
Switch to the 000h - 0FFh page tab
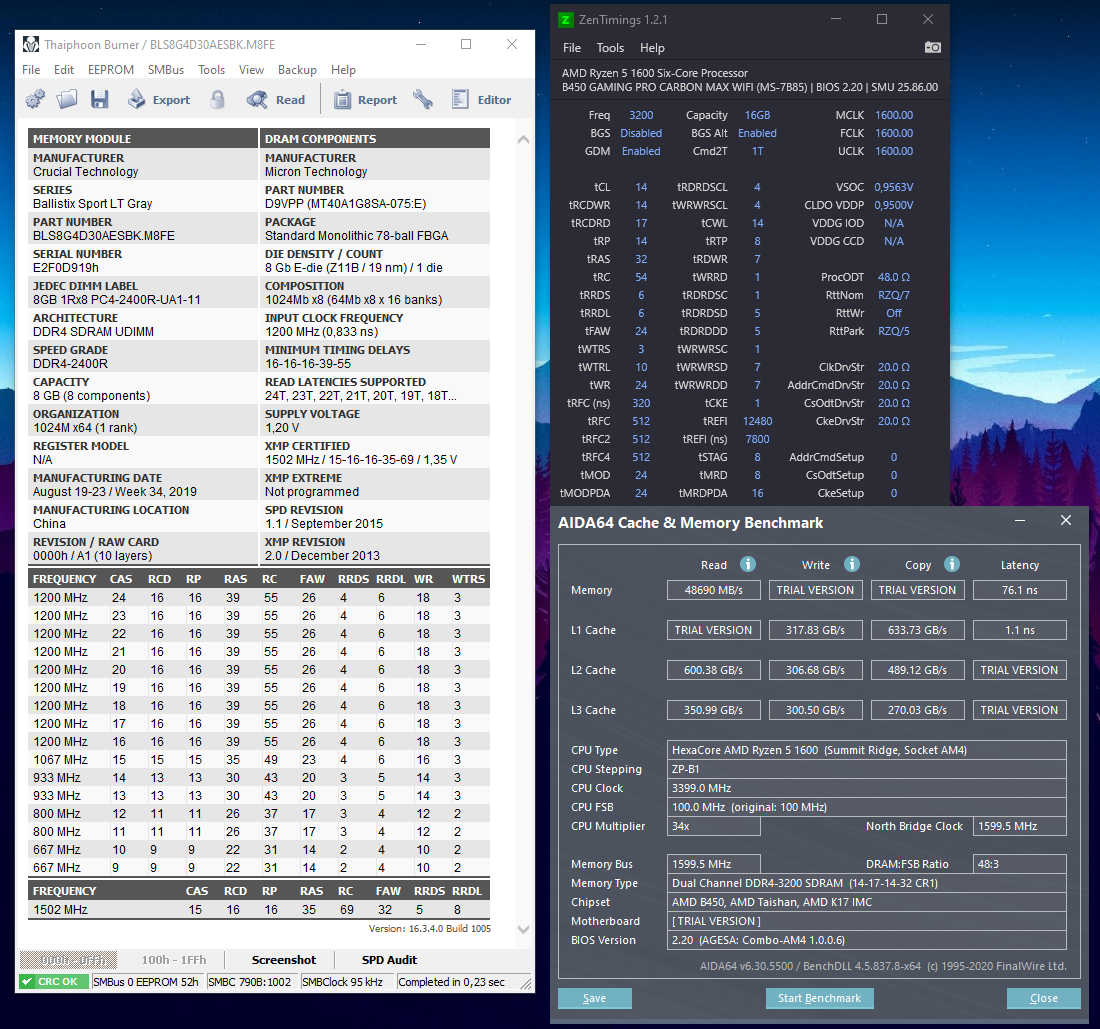coord(69,959)
